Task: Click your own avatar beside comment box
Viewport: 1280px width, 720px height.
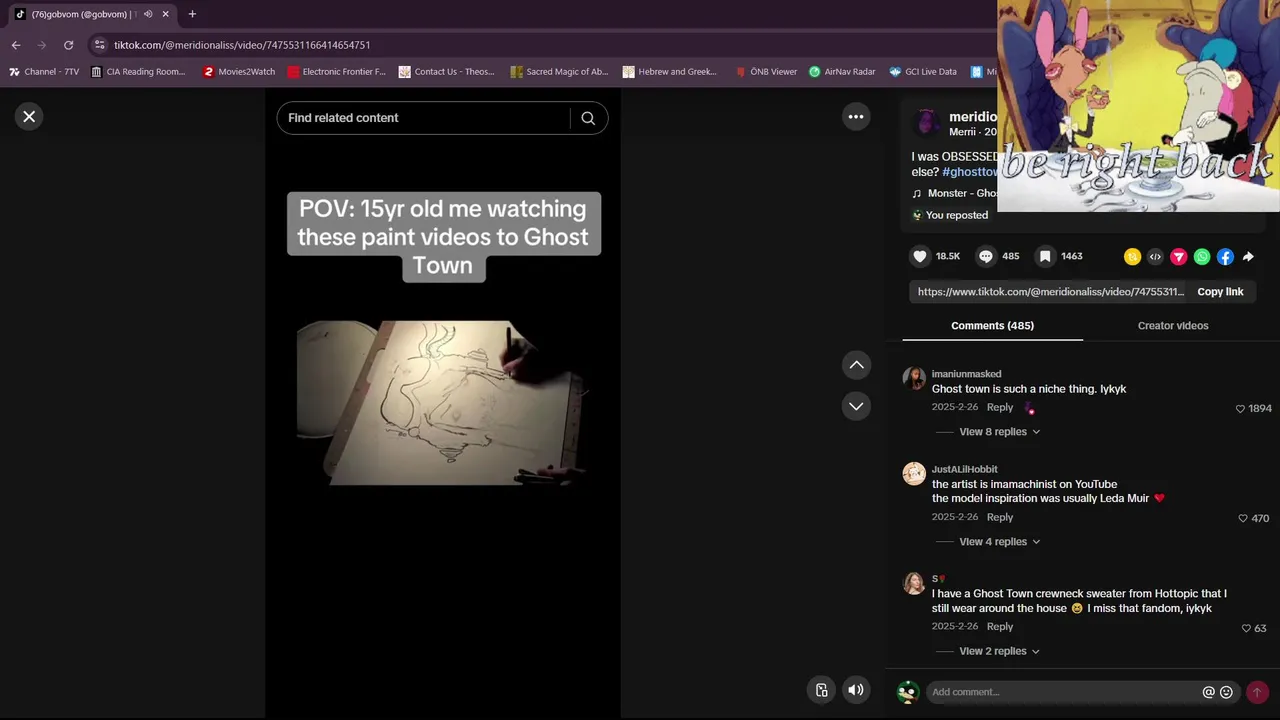Action: pos(908,692)
